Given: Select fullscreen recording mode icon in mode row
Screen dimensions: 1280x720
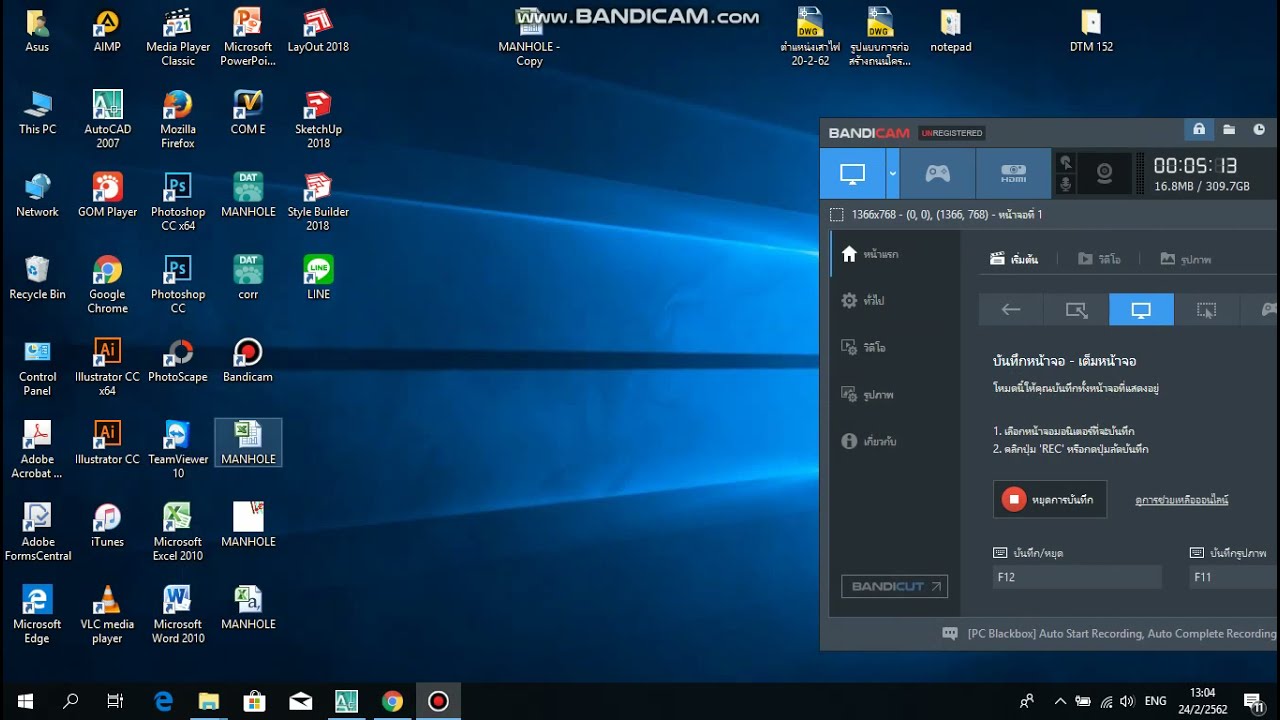Looking at the screenshot, I should pos(1141,310).
